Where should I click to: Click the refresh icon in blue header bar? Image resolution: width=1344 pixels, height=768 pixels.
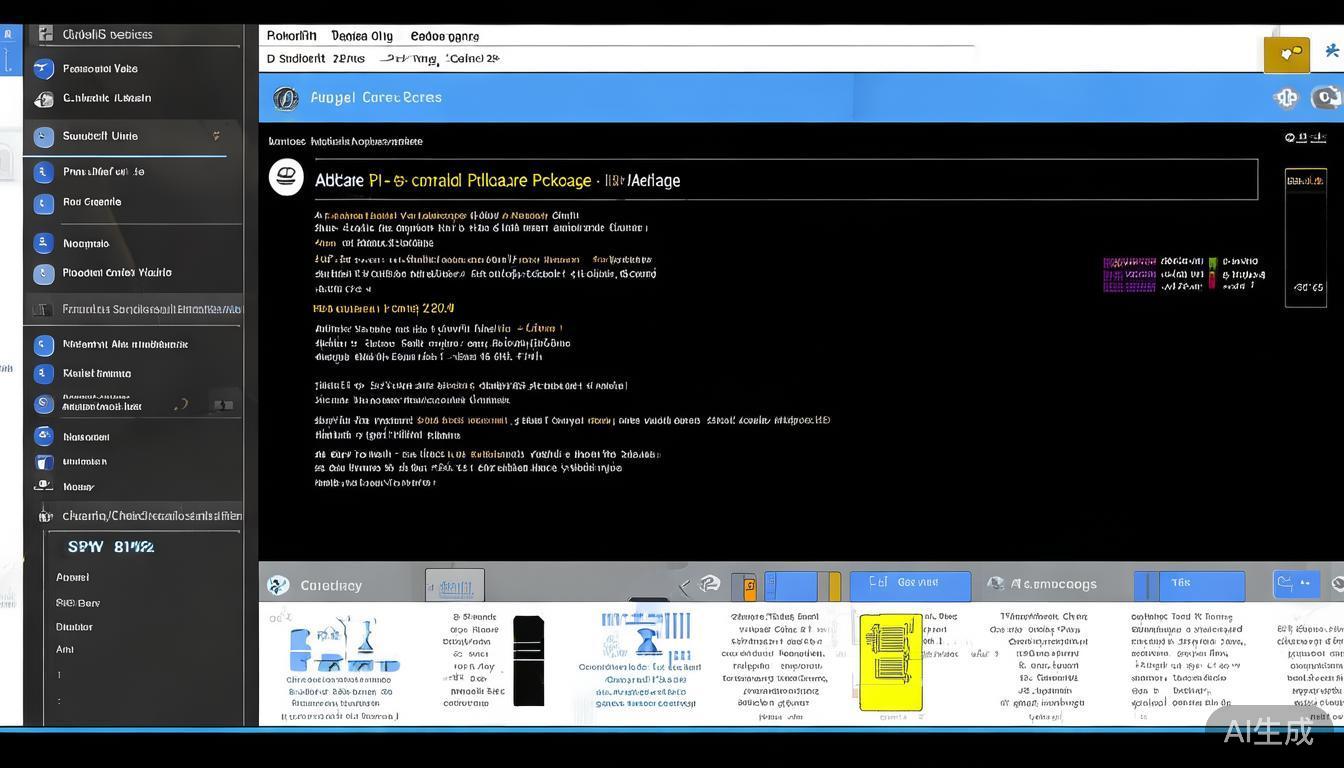click(x=1326, y=97)
